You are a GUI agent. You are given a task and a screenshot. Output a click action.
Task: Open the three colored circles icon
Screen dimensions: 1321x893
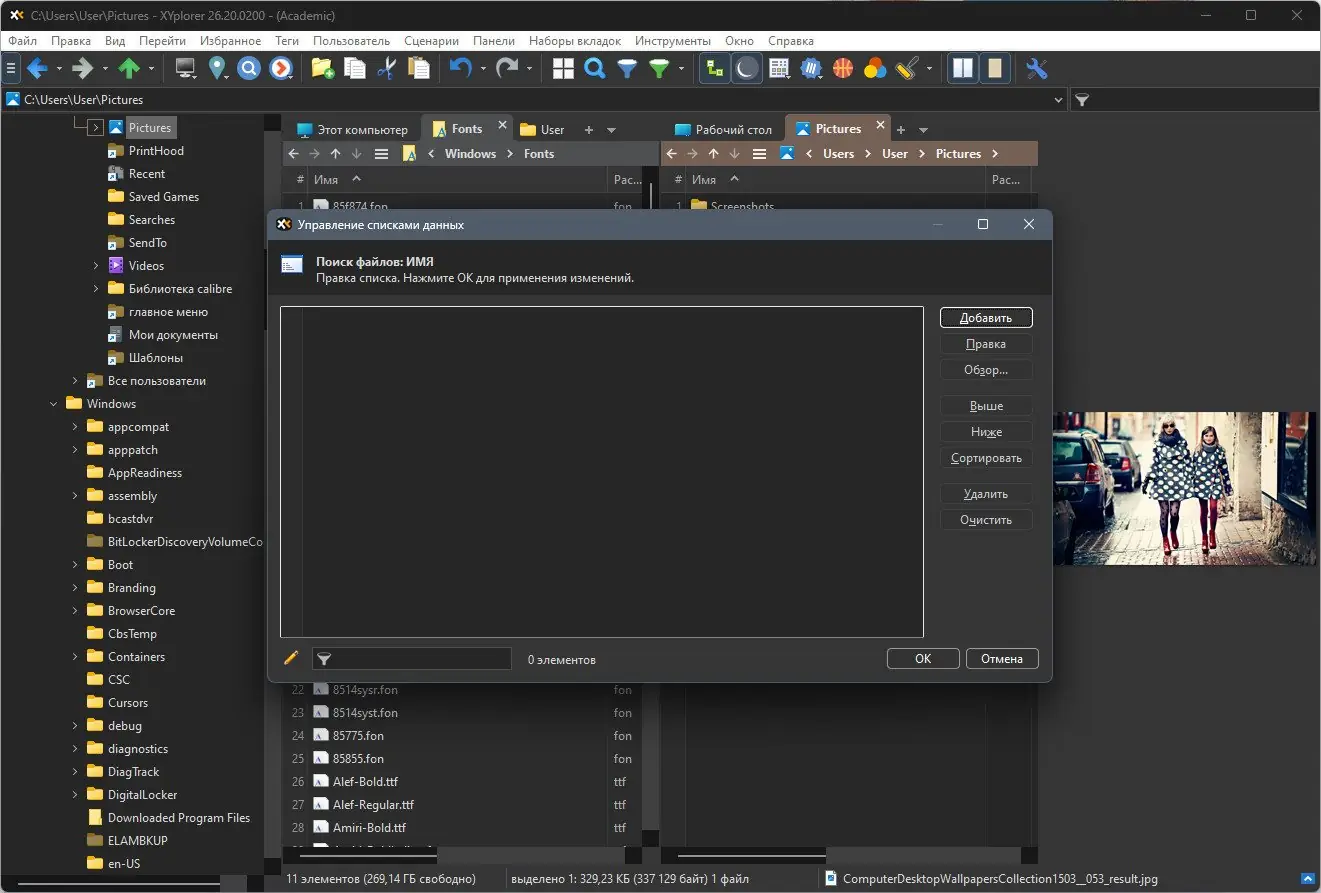pyautogui.click(x=875, y=68)
